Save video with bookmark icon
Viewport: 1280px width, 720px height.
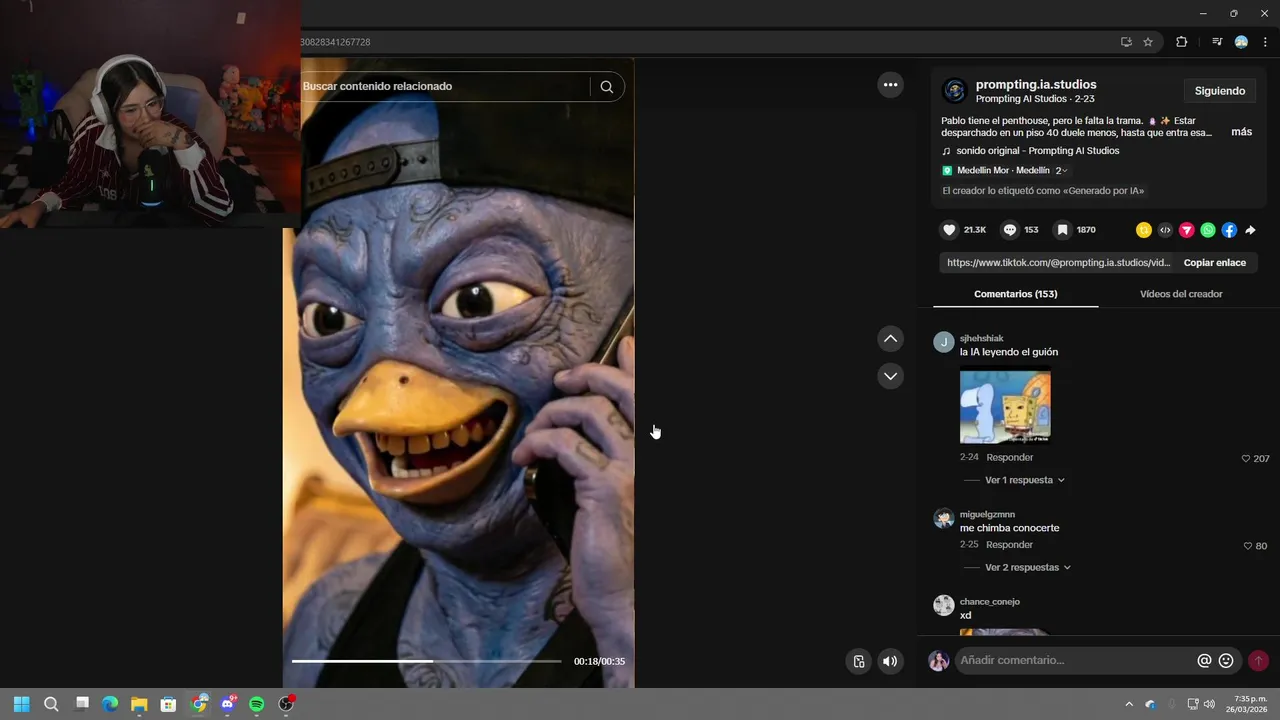pos(1063,230)
